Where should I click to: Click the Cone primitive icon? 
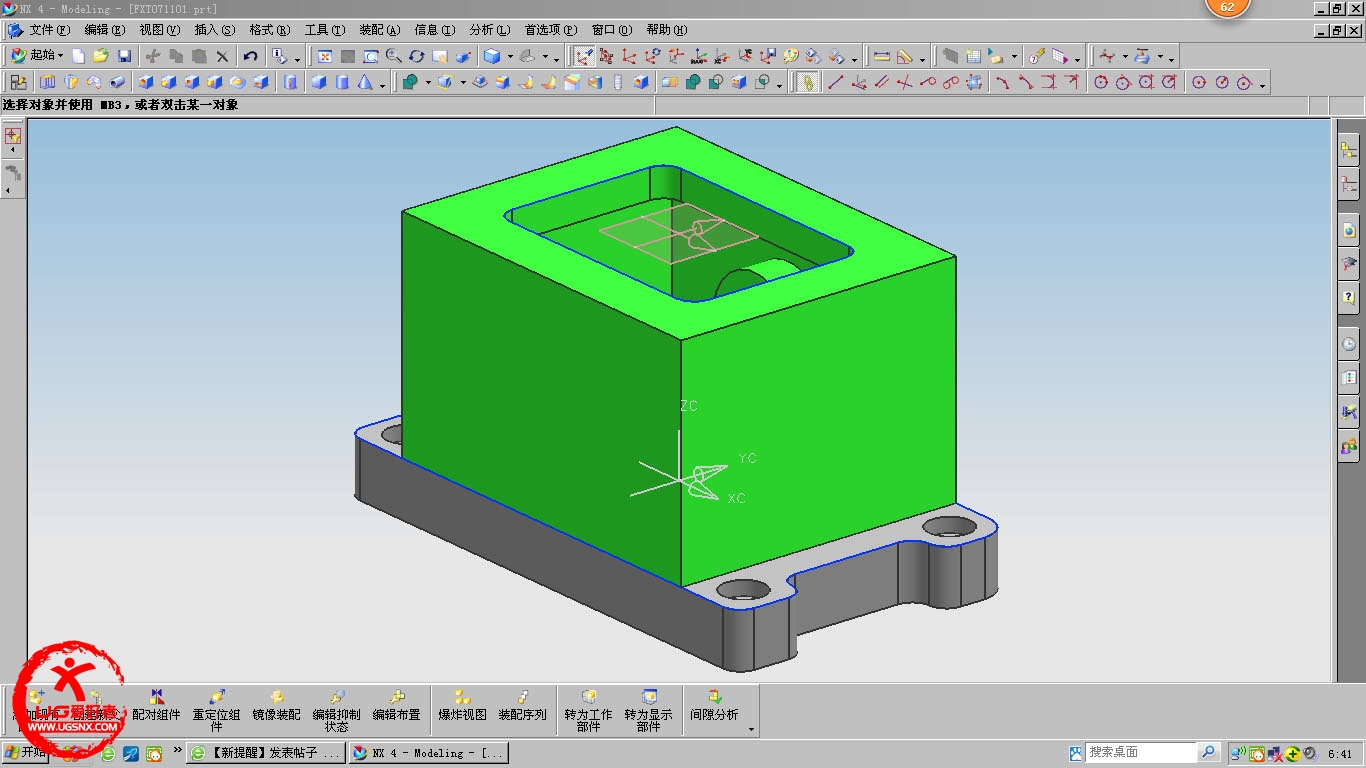pos(365,82)
